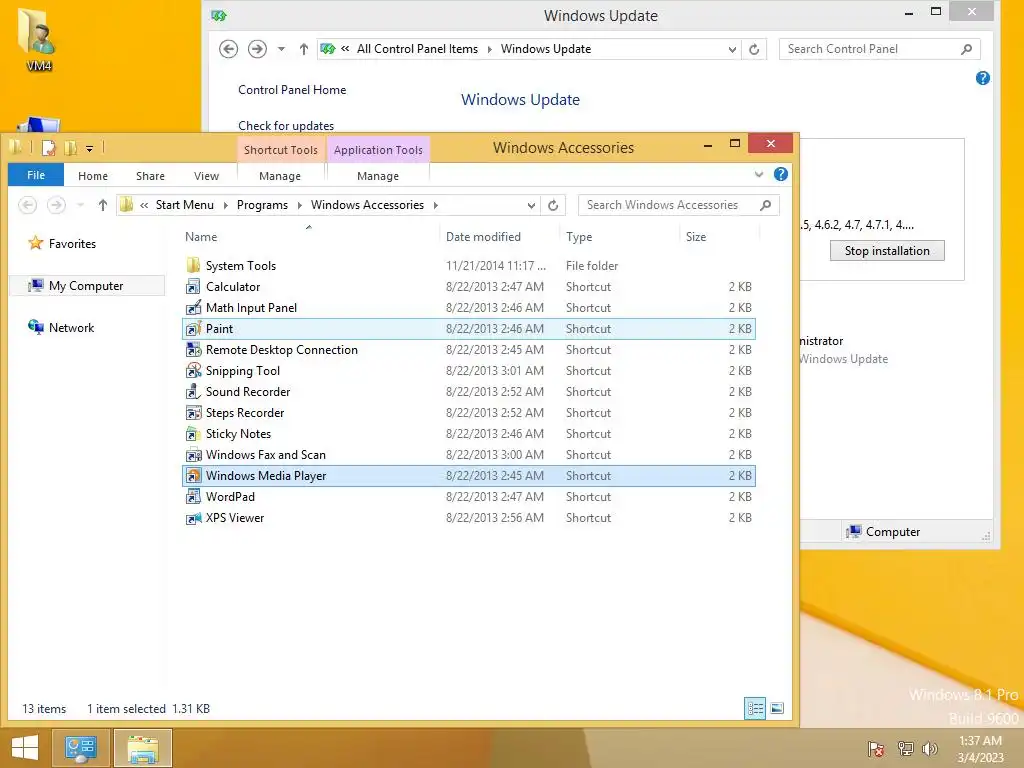This screenshot has height=768, width=1024.
Task: Sort by the Size column header
Action: point(719,236)
